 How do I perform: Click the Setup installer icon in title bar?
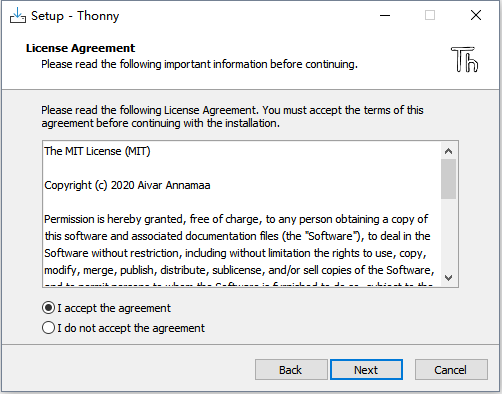coord(18,15)
